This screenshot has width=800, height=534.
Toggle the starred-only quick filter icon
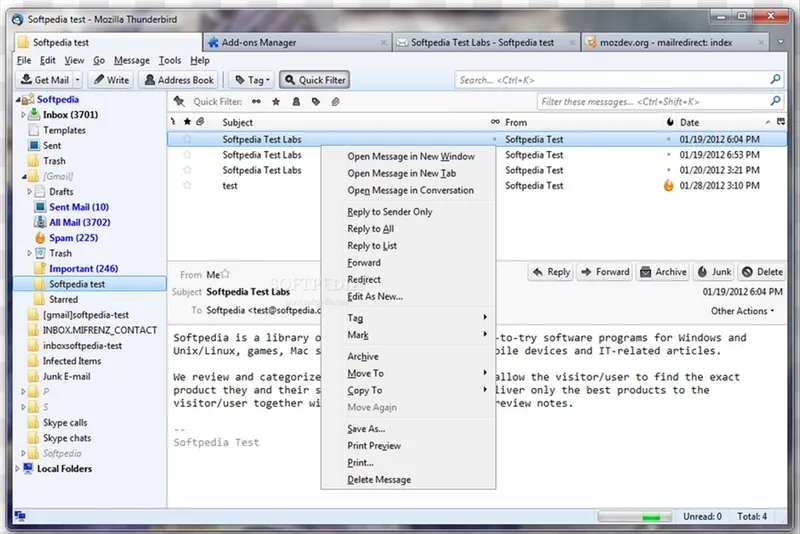[276, 101]
